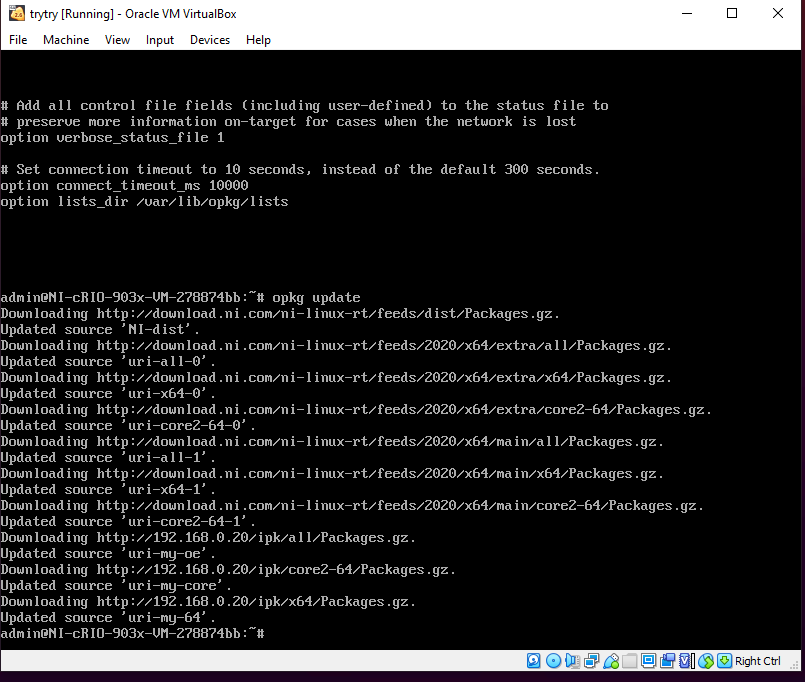The width and height of the screenshot is (805, 682).
Task: Click the recording status indicator
Action: tap(667, 661)
